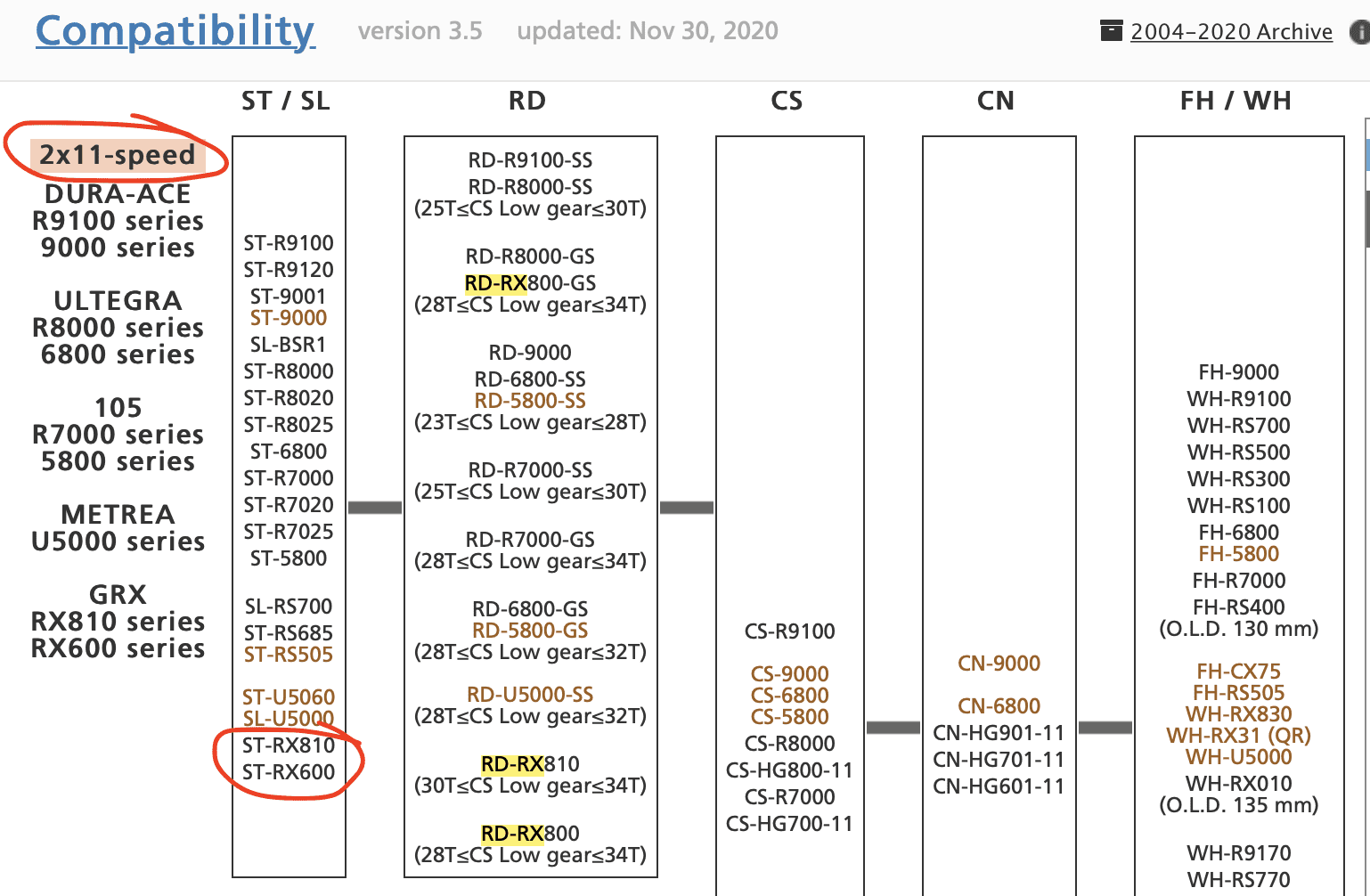
Task: Click the 'ULTEGRA' group name
Action: pyautogui.click(x=118, y=301)
